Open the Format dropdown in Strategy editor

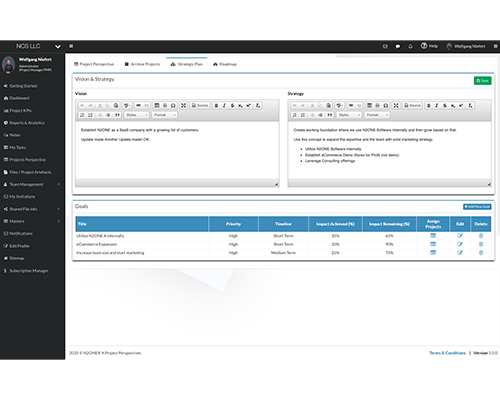click(x=377, y=115)
